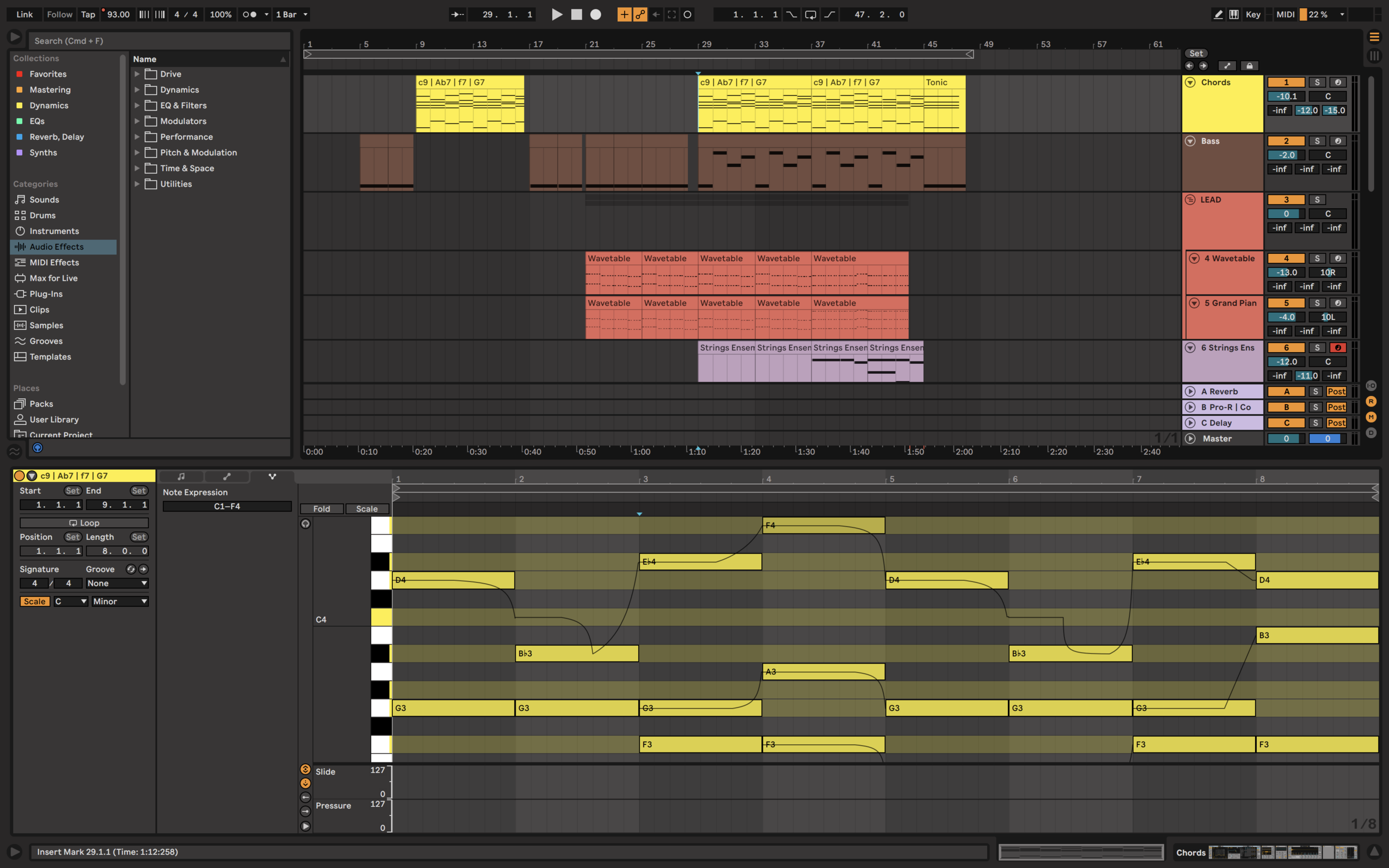The image size is (1389, 868).
Task: Click the Lock Envelopes icon
Action: (x=1249, y=66)
